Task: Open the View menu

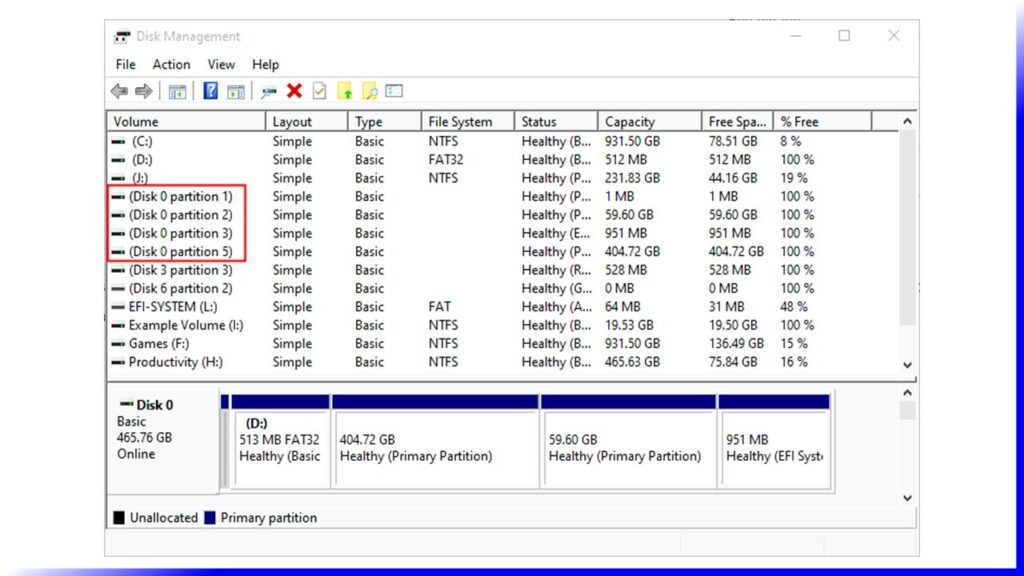Action: point(221,64)
